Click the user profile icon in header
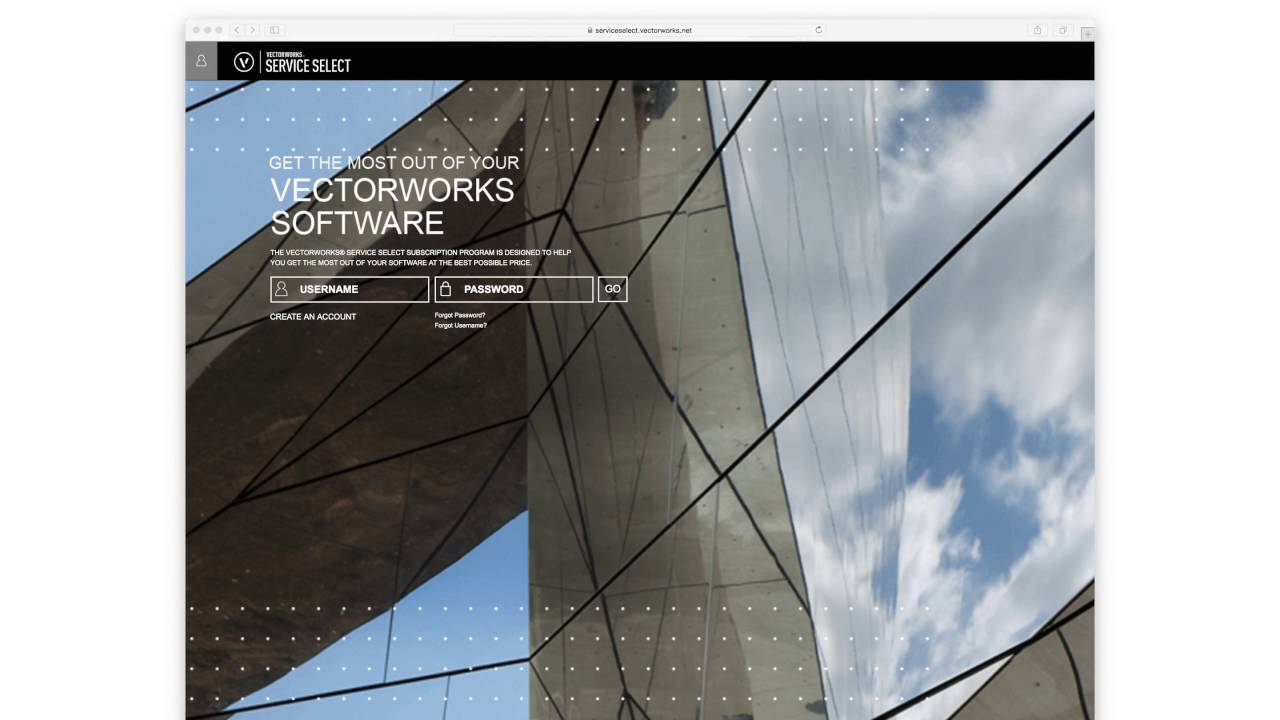Viewport: 1280px width, 720px height. [x=201, y=61]
